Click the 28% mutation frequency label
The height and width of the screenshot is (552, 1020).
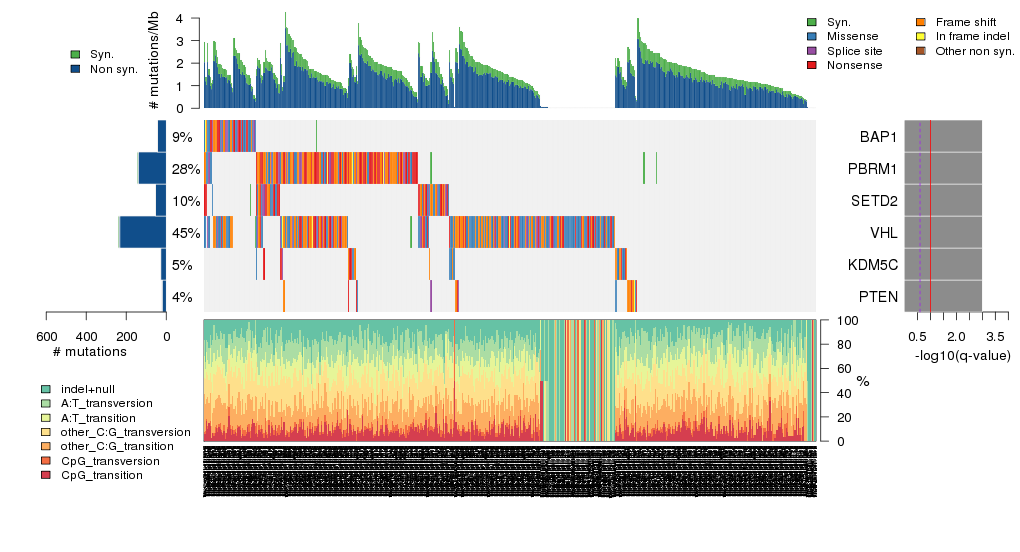[186, 169]
